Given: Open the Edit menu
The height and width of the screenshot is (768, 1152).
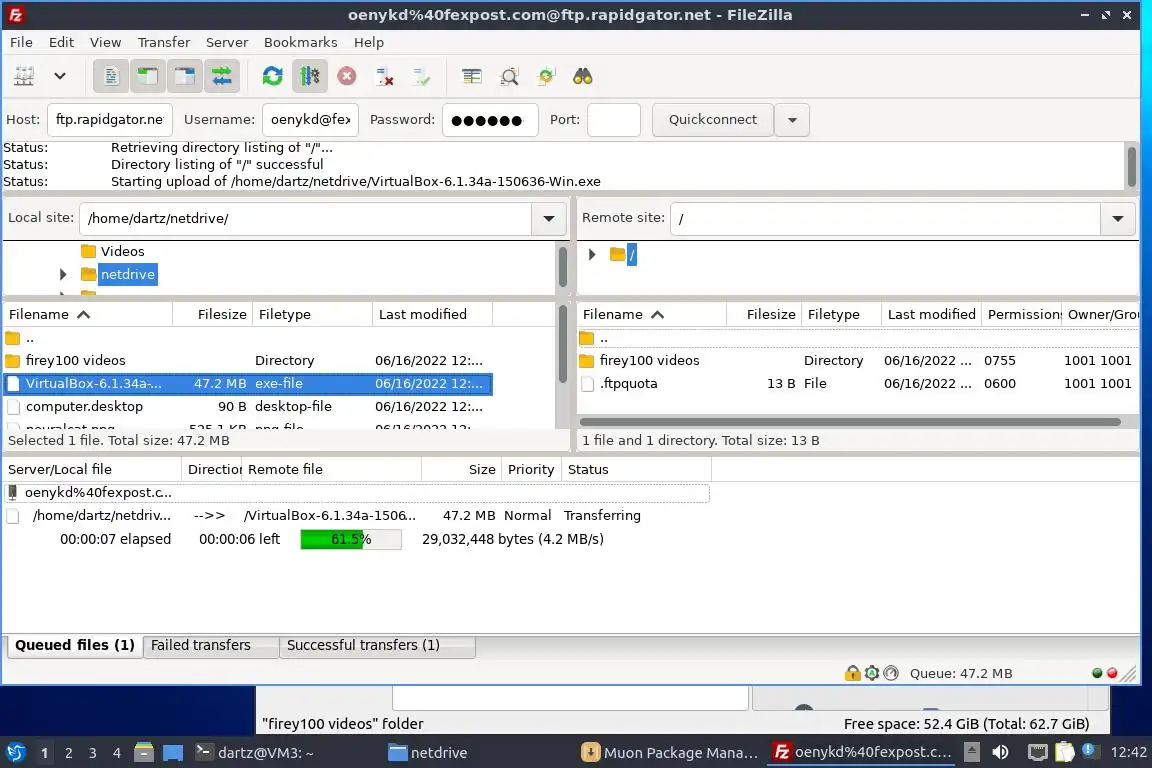Looking at the screenshot, I should (x=61, y=42).
